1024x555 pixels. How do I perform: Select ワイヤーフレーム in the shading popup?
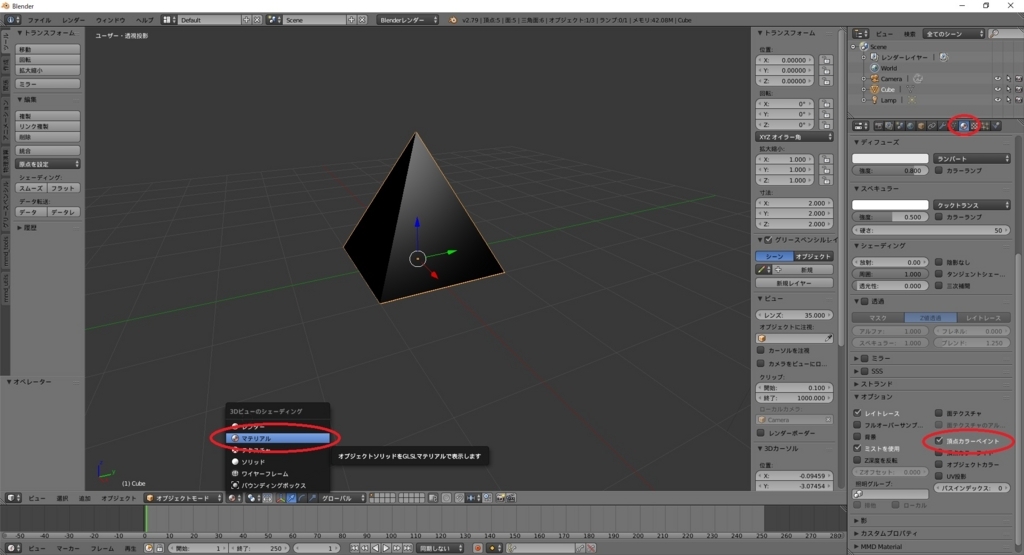(278, 473)
